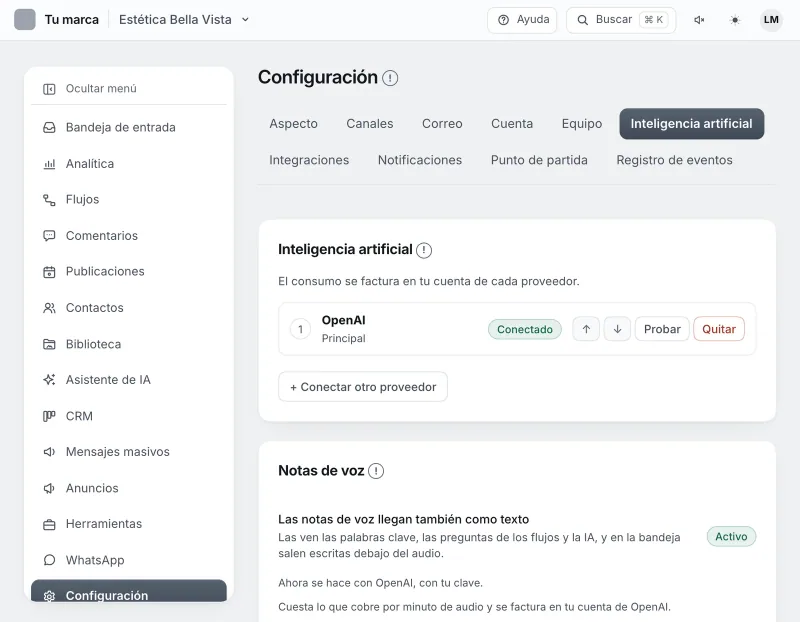Click "Ahora se hace con OpenAI, con tu clave."
Viewport: 800px width, 622px height.
tap(380, 583)
